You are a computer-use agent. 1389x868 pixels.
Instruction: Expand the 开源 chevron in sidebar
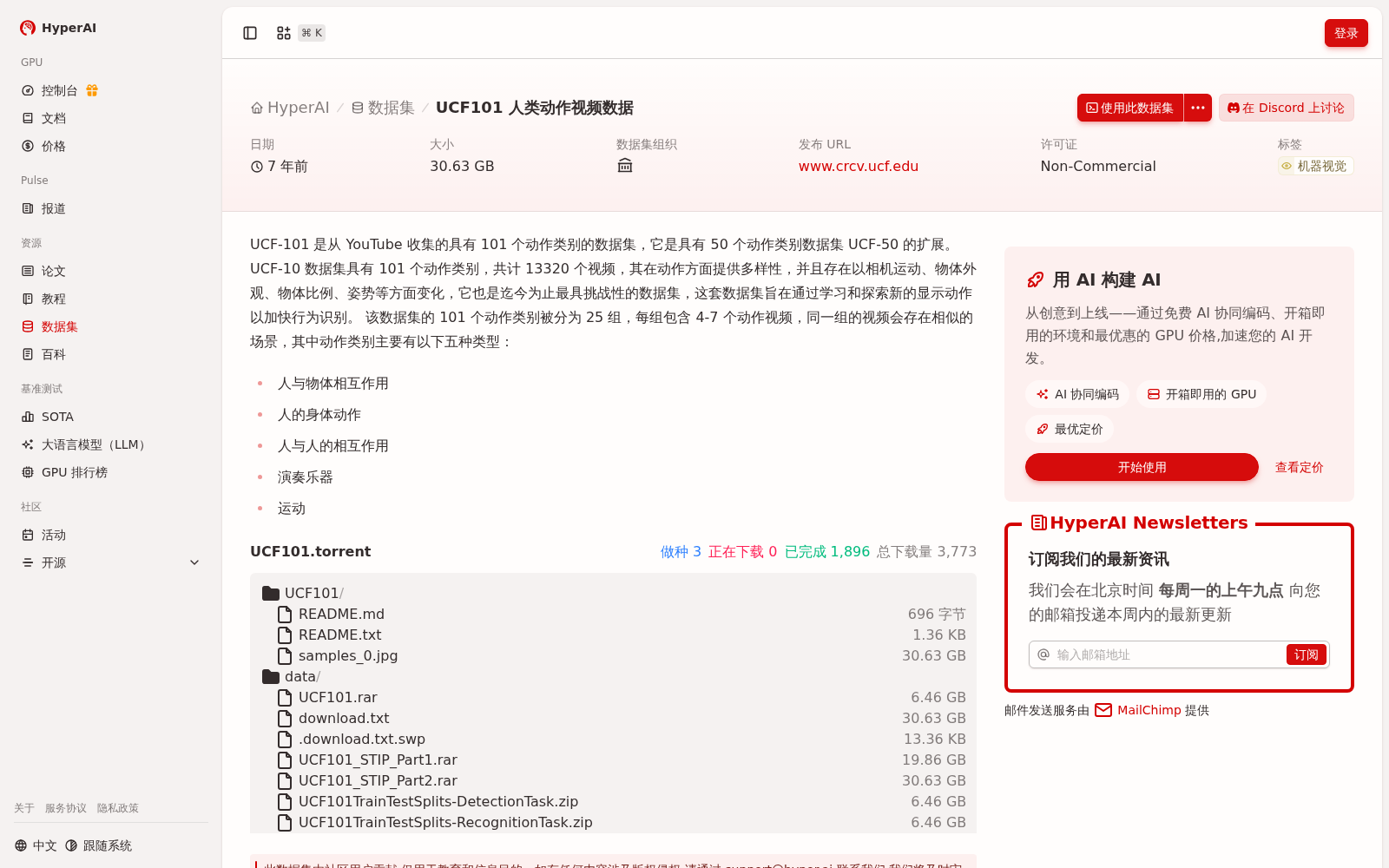[194, 562]
